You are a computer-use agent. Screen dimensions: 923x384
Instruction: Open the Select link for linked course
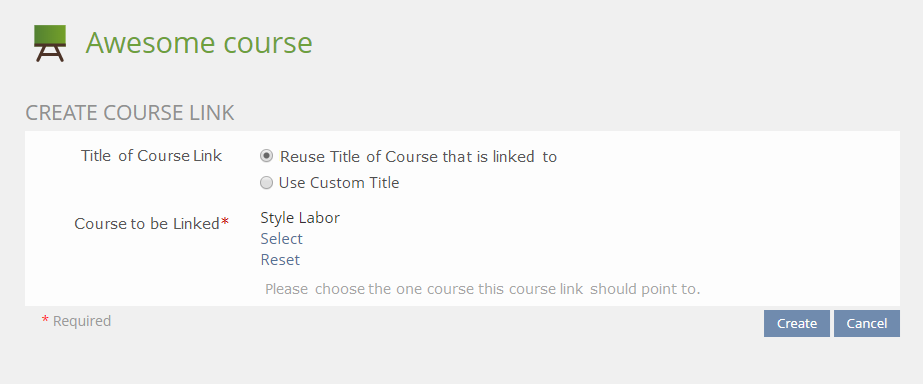click(x=281, y=239)
